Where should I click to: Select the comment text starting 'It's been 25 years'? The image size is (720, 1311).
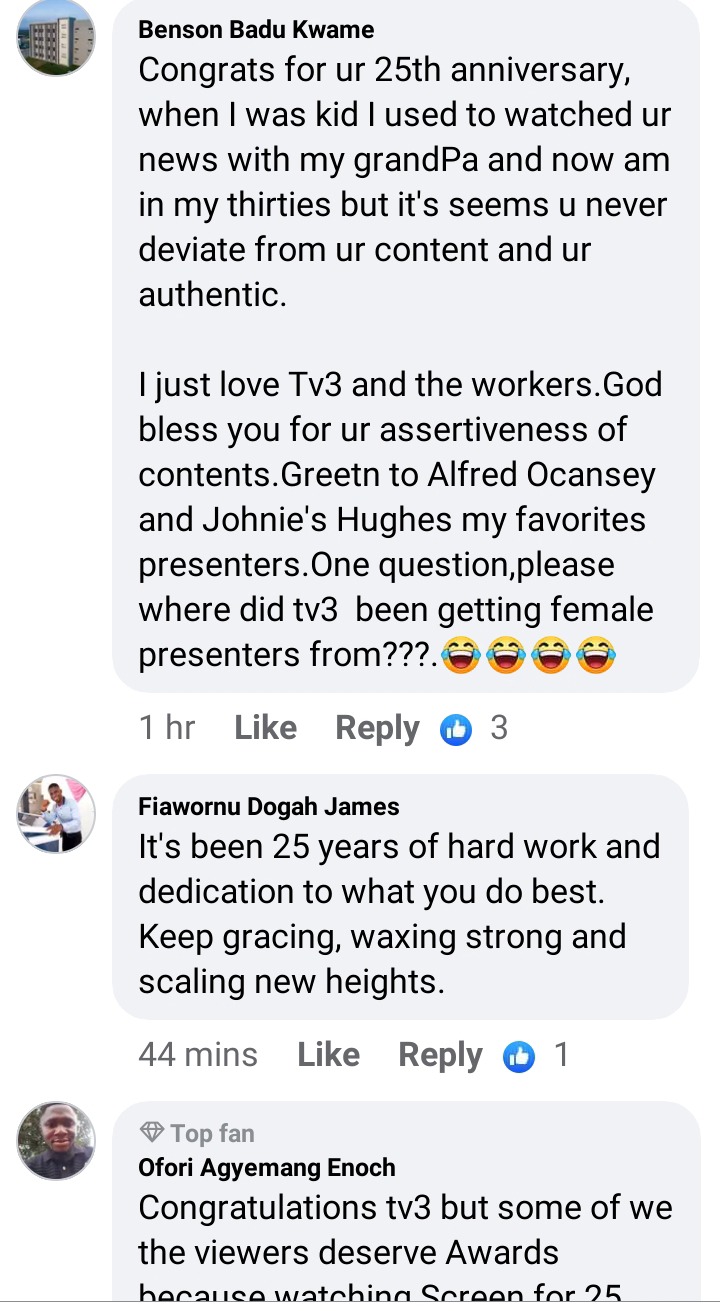[399, 914]
